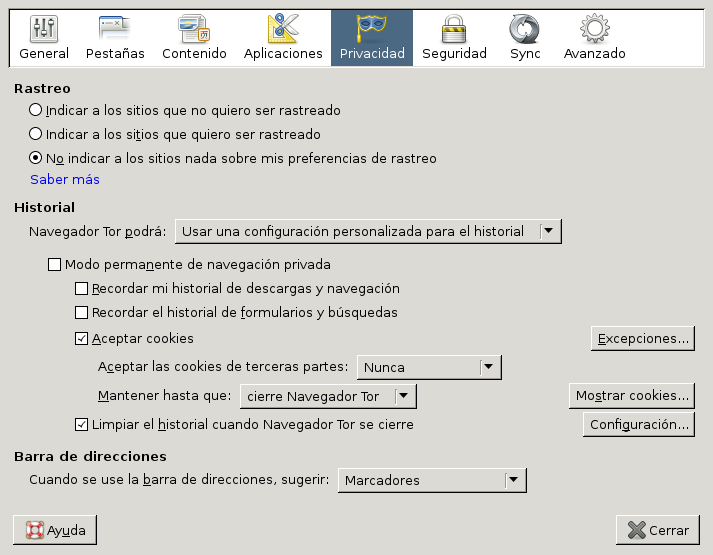Click the 'Barra de direcciones' section heading
The width and height of the screenshot is (713, 555).
coord(90,456)
